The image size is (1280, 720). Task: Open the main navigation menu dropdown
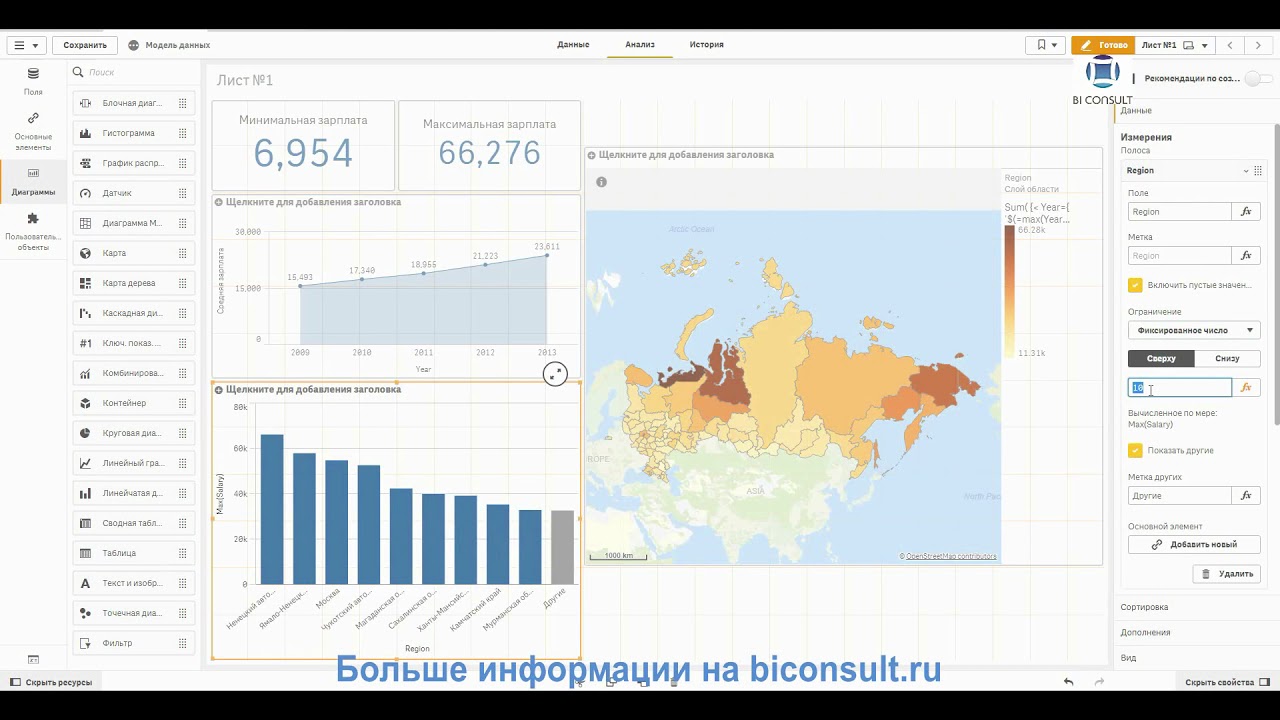click(25, 45)
